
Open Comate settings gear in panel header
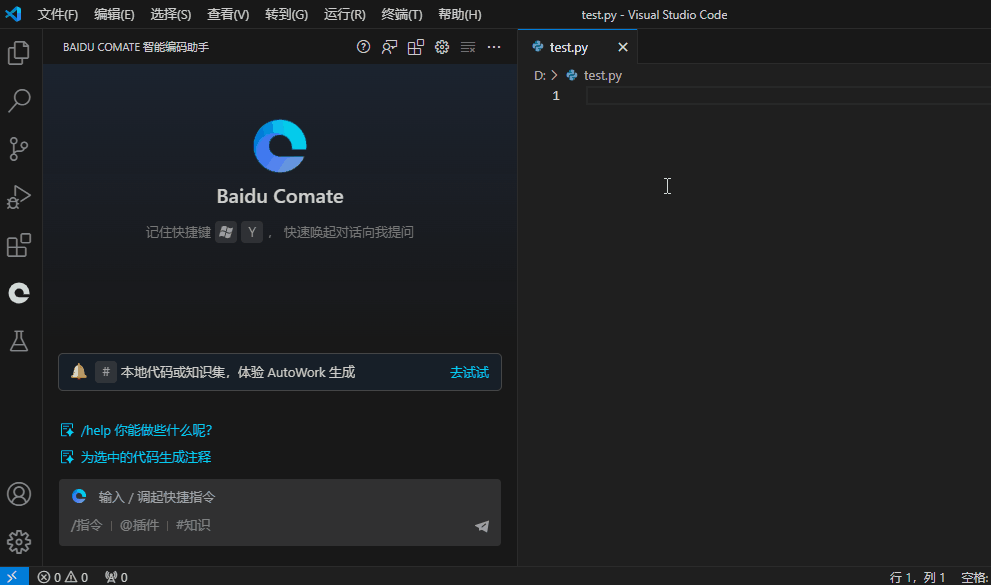pos(442,47)
